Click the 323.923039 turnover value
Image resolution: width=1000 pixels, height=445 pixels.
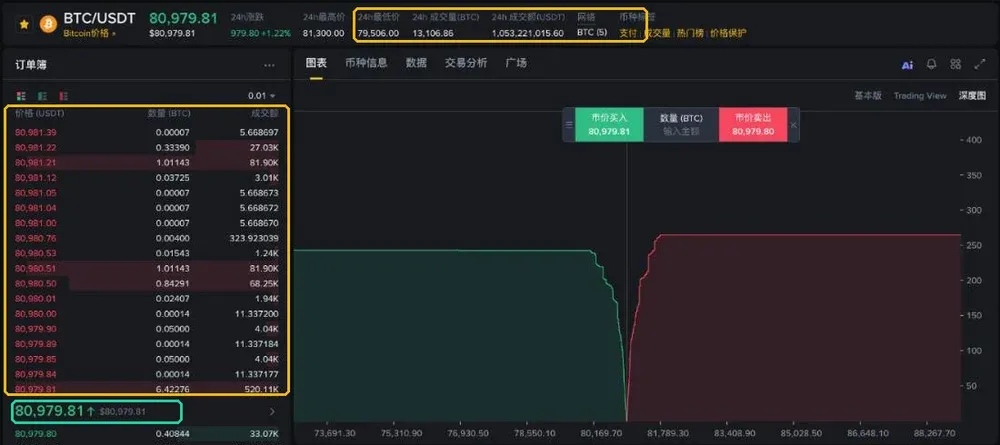[253, 238]
